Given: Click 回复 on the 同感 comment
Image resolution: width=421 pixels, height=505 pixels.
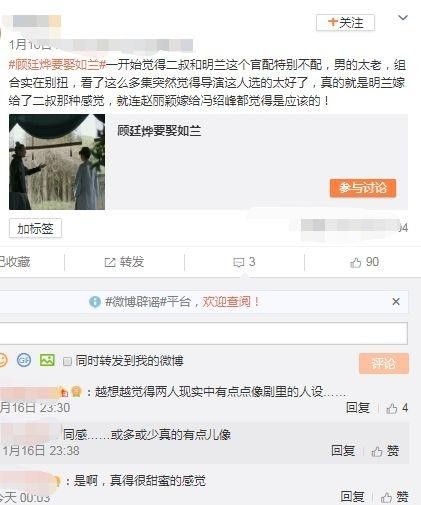Looking at the screenshot, I should coord(343,451).
